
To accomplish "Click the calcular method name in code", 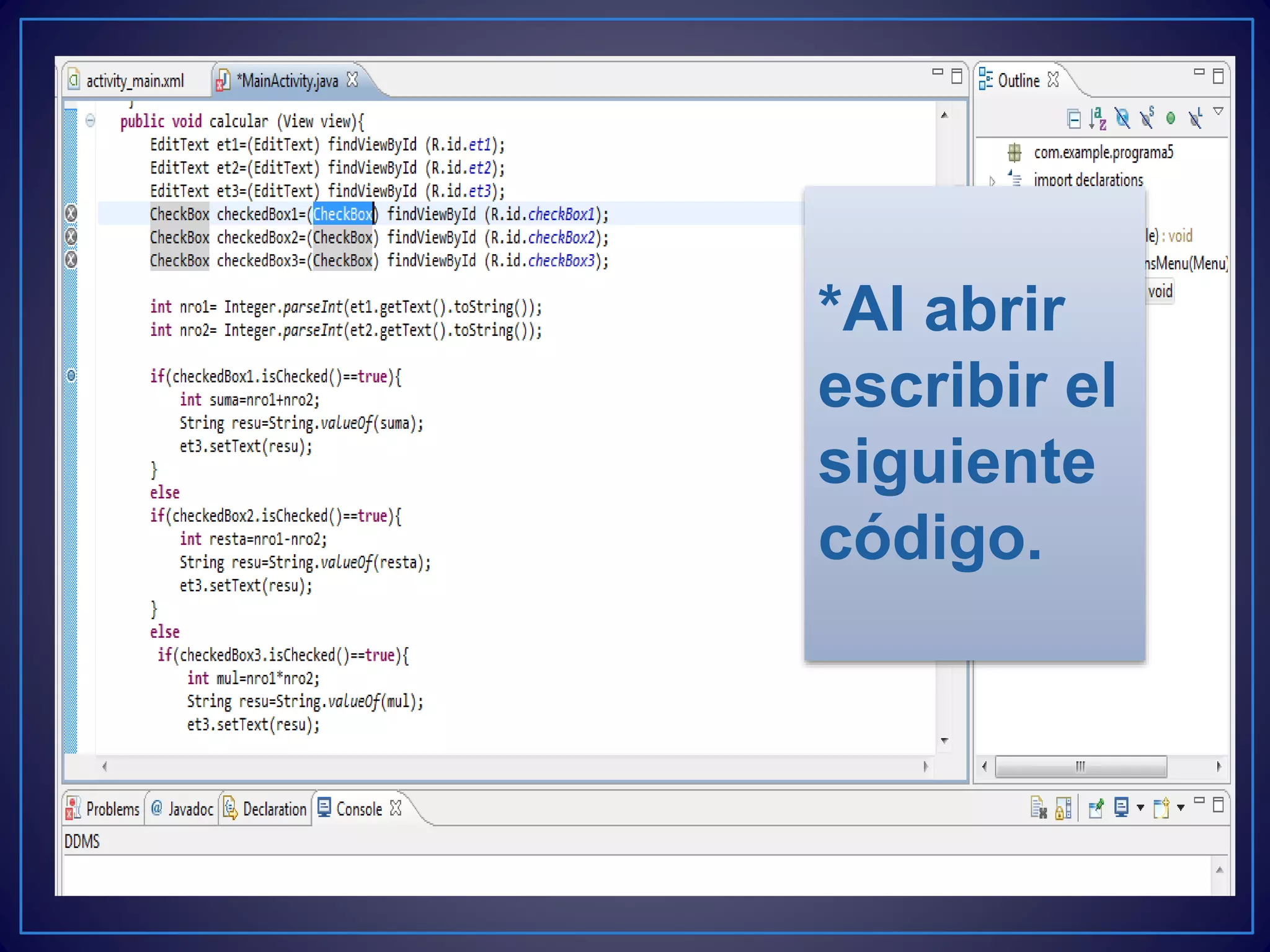I will point(239,121).
